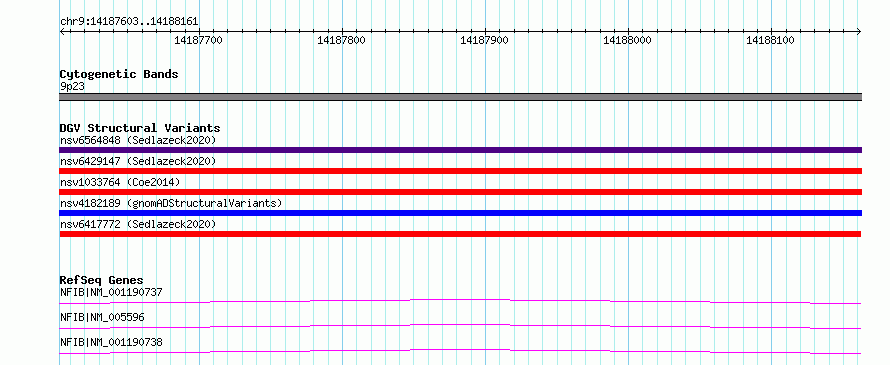Open the Cytogenetic Bands track title
The height and width of the screenshot is (365, 890).
click(119, 74)
